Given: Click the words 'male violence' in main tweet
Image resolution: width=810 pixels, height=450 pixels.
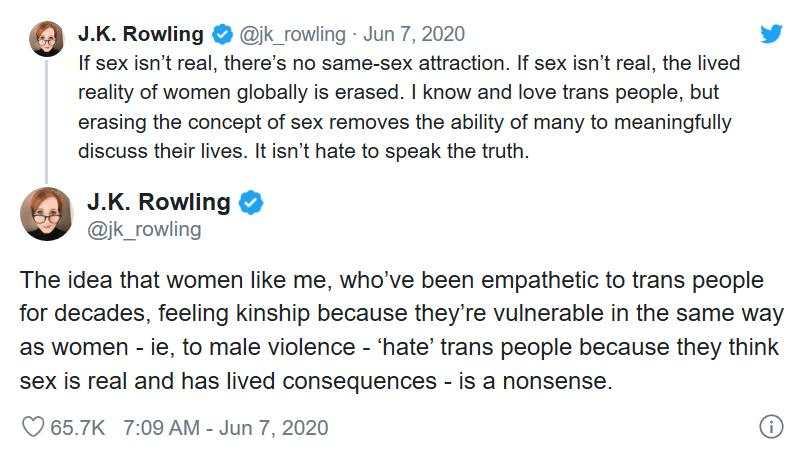Looking at the screenshot, I should [283, 347].
